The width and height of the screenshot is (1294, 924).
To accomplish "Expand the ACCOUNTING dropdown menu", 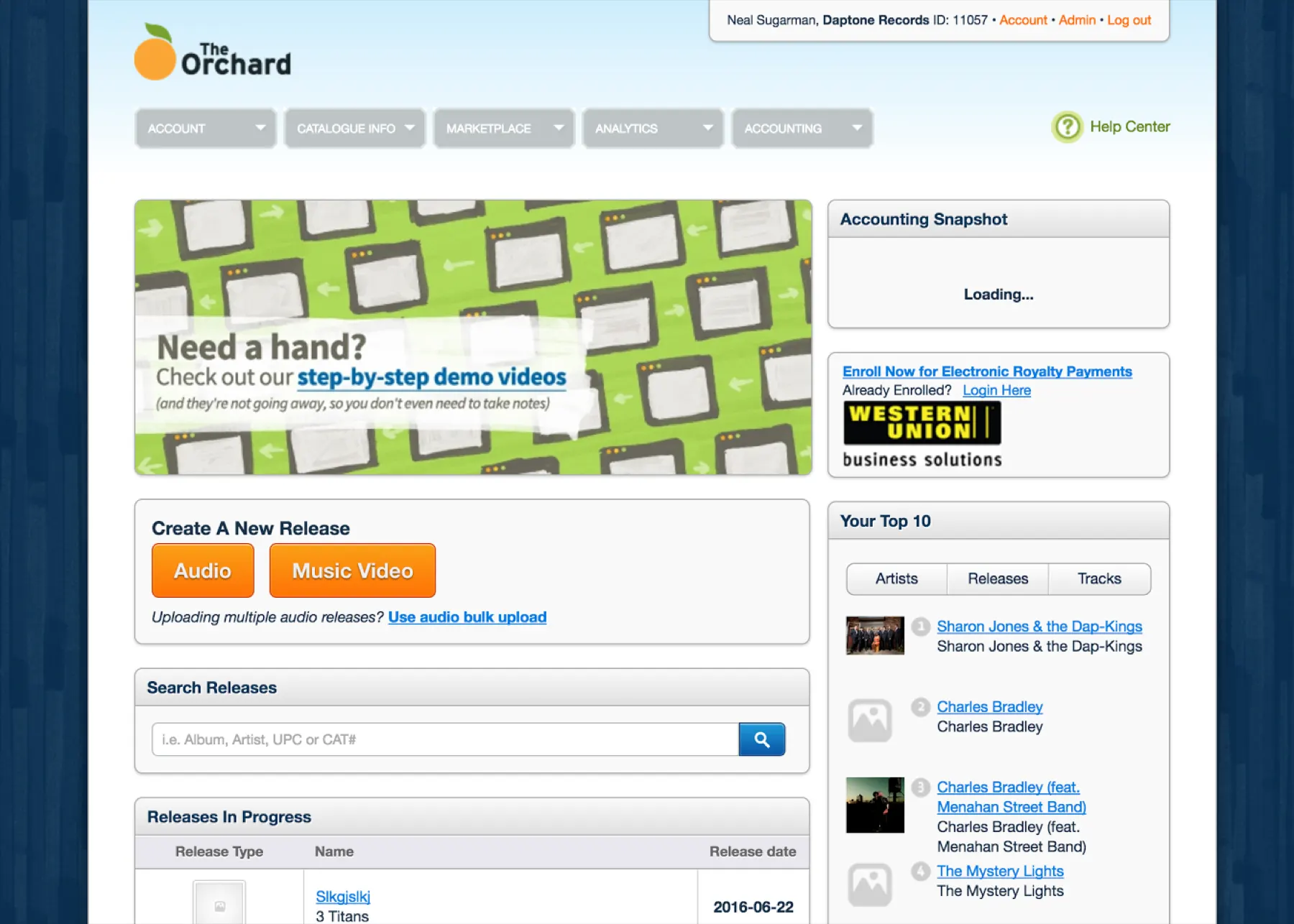I will click(802, 129).
